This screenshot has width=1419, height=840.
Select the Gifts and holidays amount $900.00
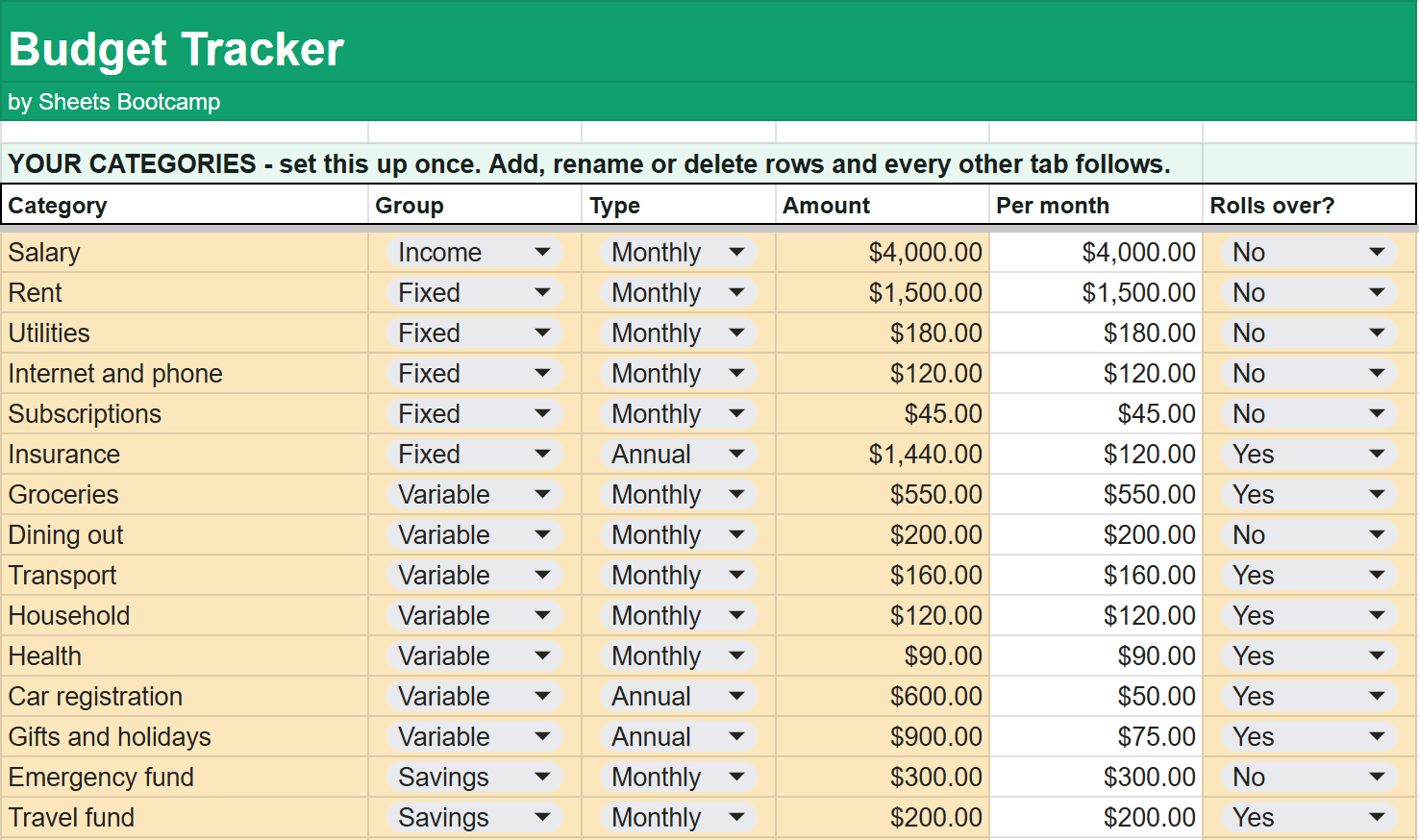(x=883, y=736)
